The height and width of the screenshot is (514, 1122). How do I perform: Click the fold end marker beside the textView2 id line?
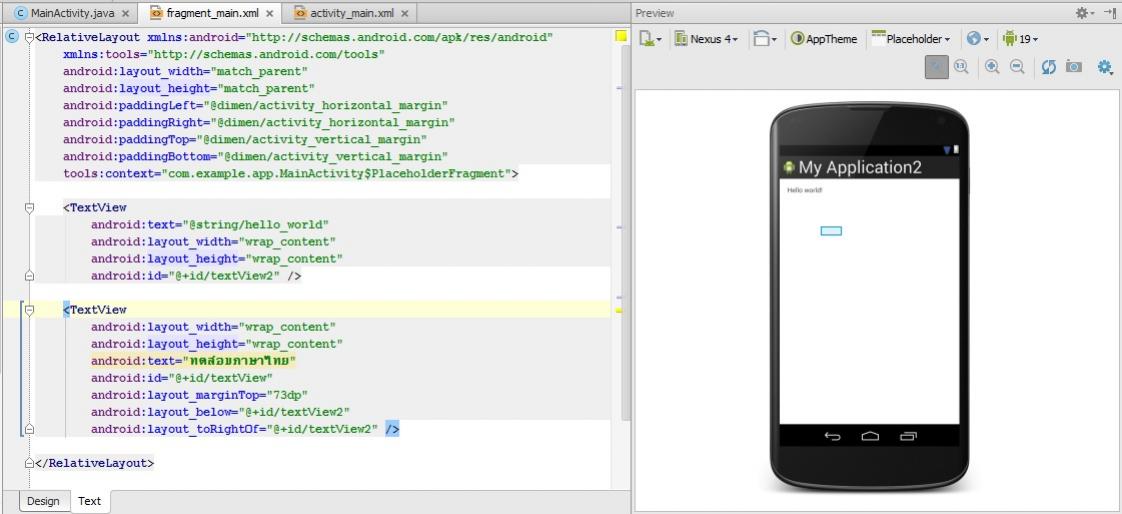(x=29, y=276)
